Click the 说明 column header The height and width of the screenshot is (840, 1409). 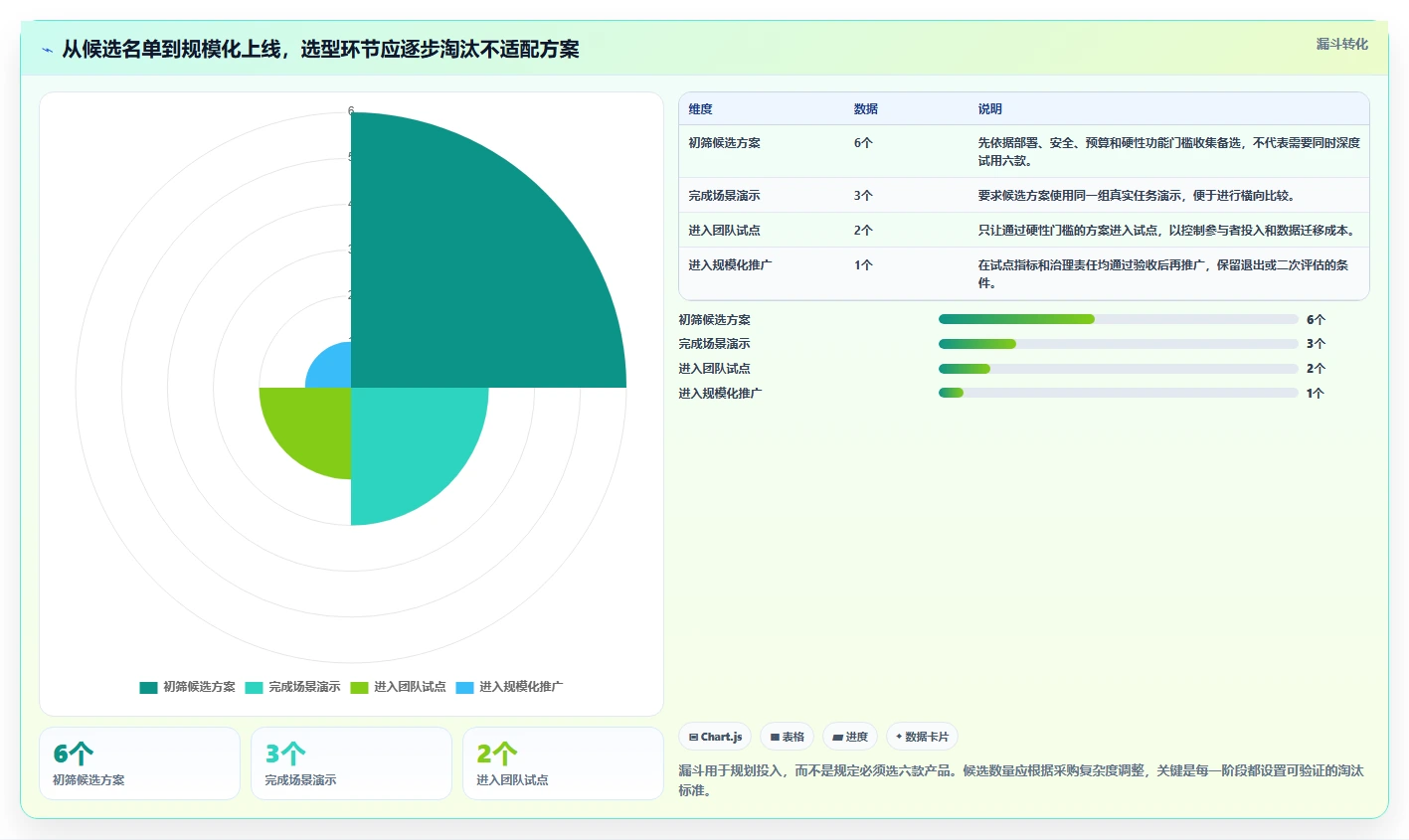coord(989,109)
